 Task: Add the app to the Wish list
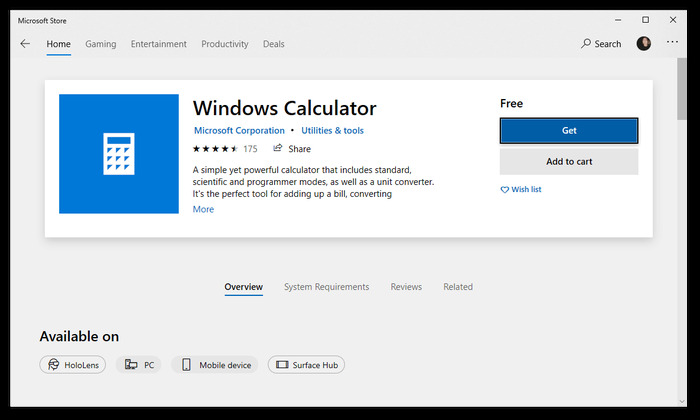[x=521, y=189]
